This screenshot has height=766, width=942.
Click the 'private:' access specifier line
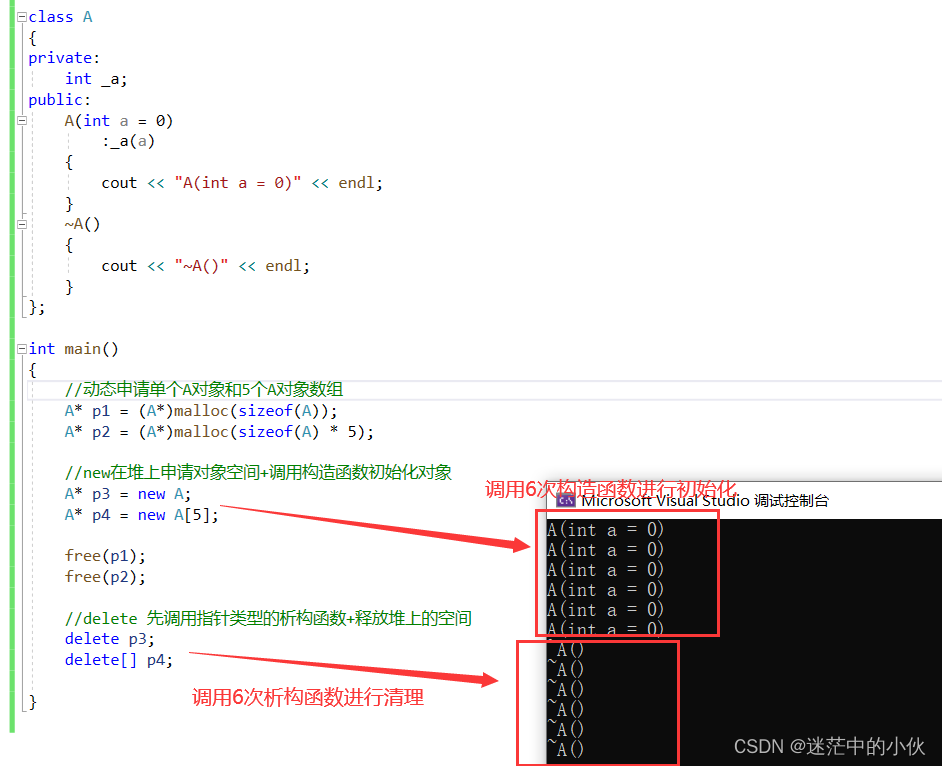point(64,58)
